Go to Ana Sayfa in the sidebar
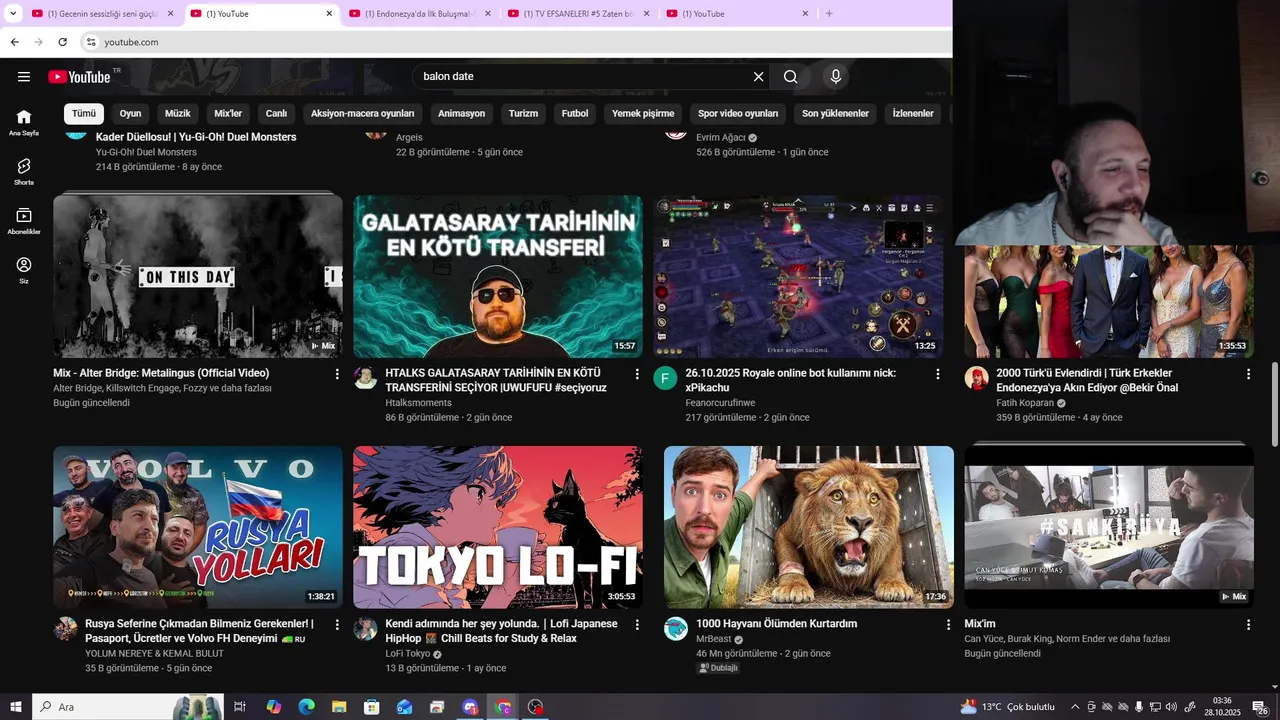Viewport: 1280px width, 720px height. tap(24, 122)
